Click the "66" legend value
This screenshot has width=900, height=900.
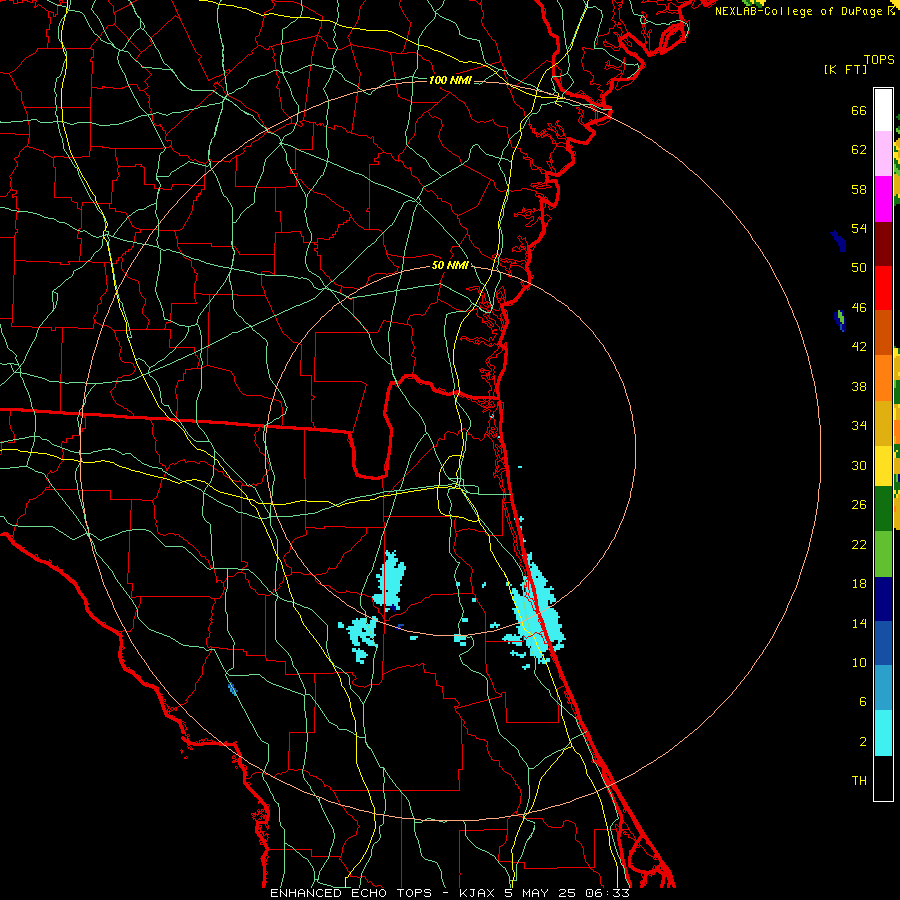(x=859, y=110)
